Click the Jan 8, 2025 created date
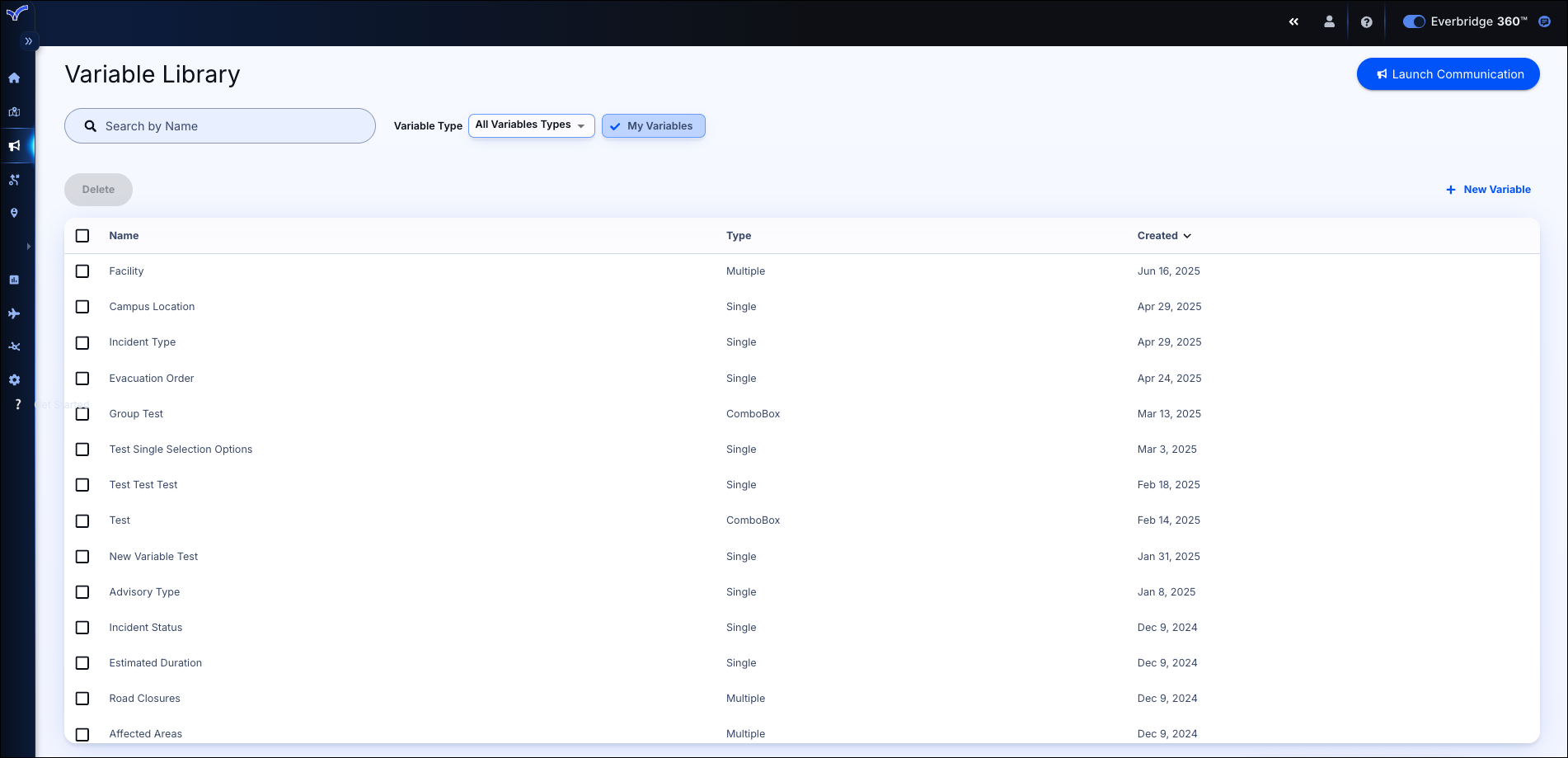 (1167, 592)
